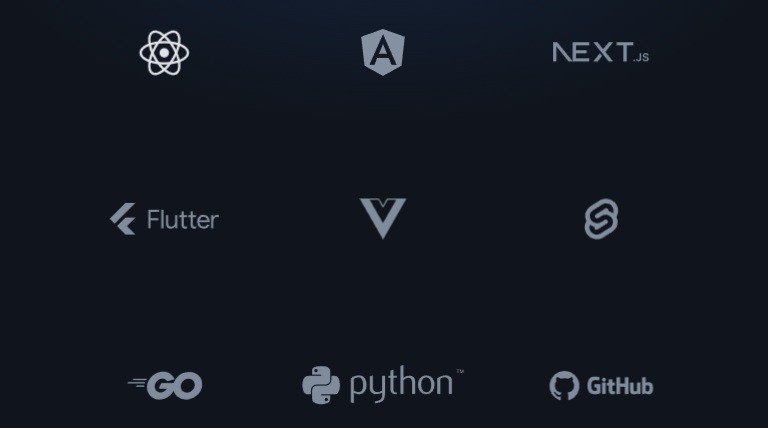Viewport: 768px width, 428px height.
Task: Click the "Flutter" wordmark text
Action: 182,219
